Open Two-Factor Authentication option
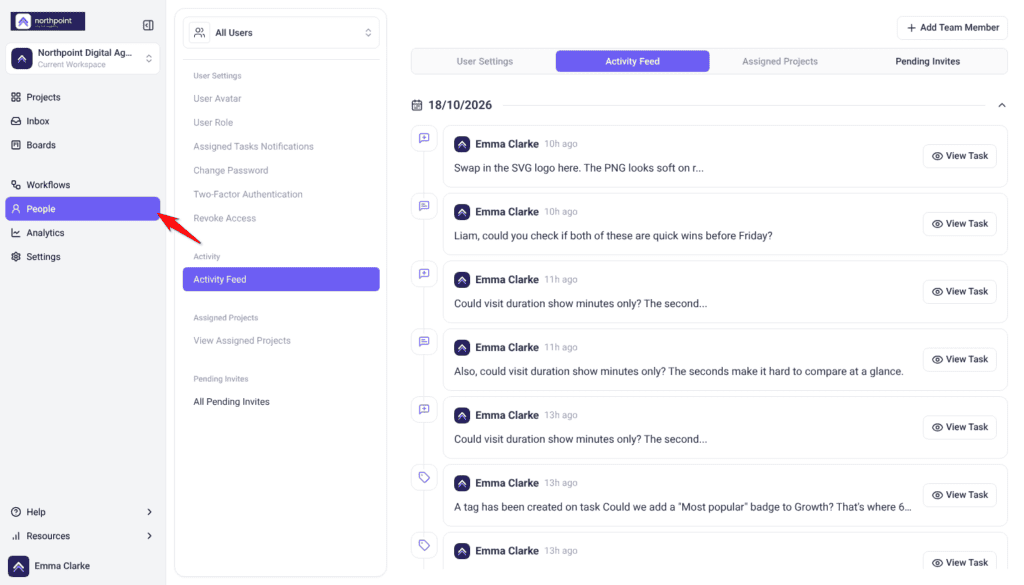Screen dimensions: 1024x585 (248, 195)
